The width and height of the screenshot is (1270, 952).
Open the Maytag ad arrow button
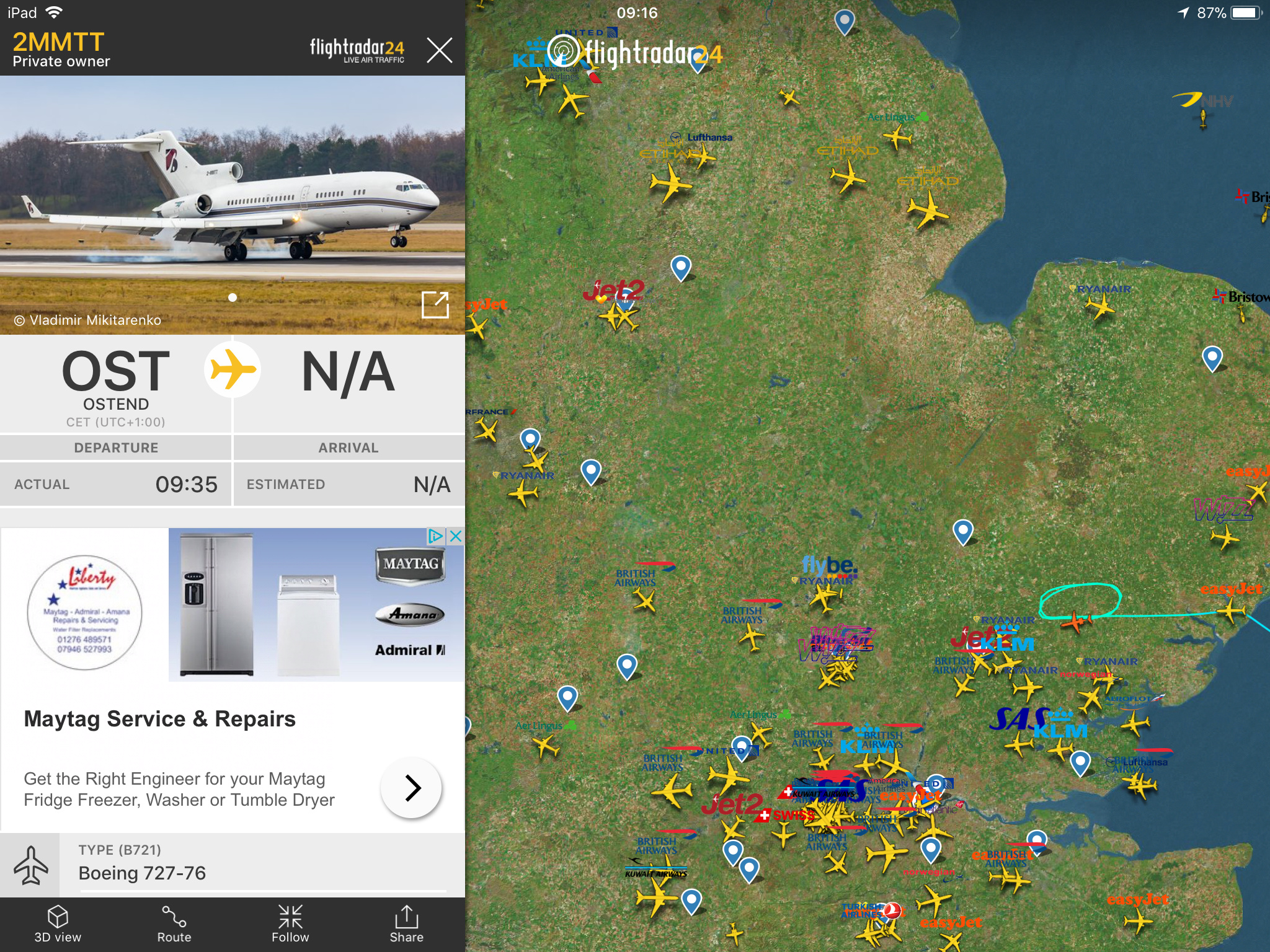point(411,788)
